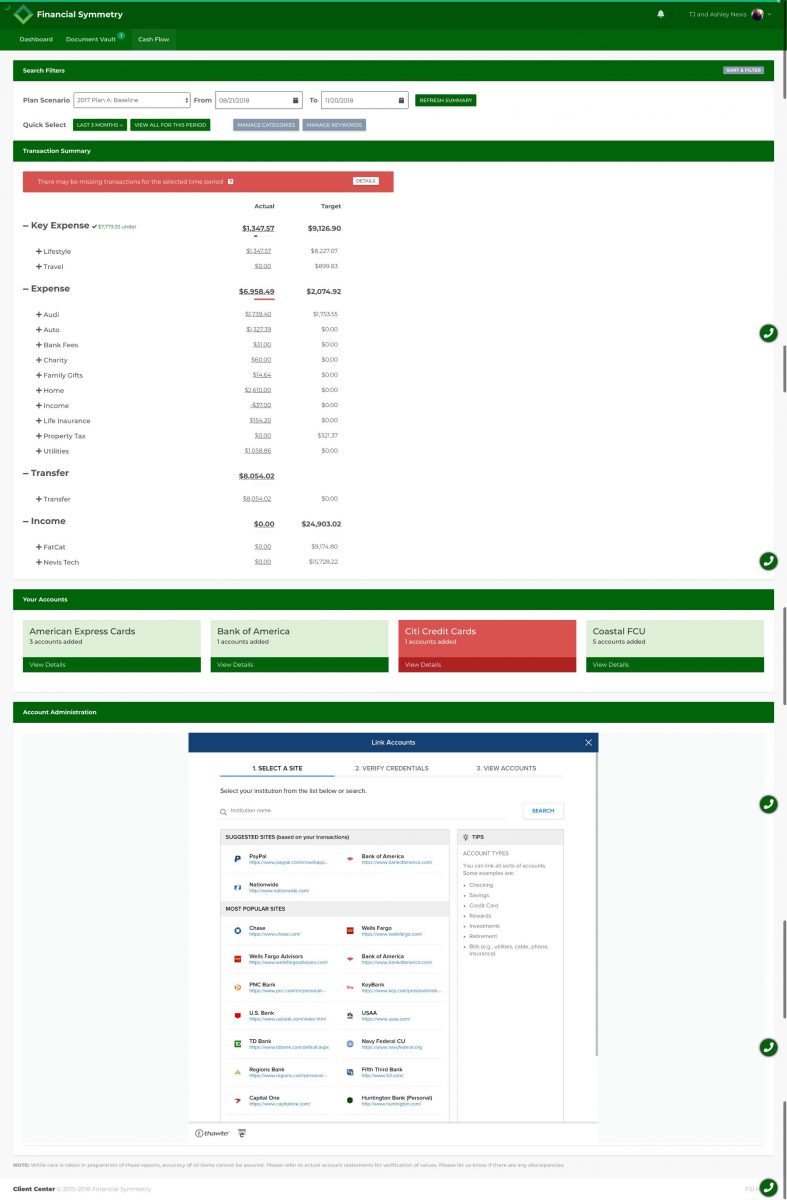Image resolution: width=787 pixels, height=1200 pixels.
Task: Click the Huntington Bank logo
Action: click(x=349, y=1100)
